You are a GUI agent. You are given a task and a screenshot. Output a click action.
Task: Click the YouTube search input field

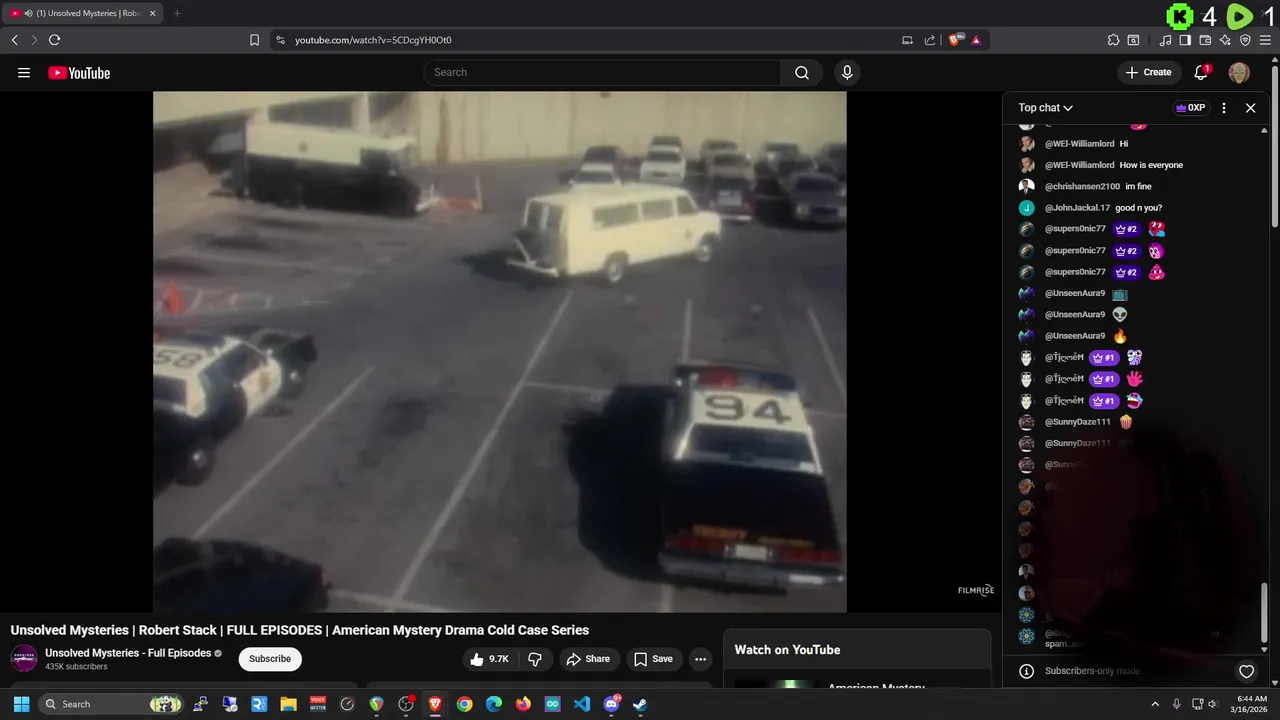click(x=602, y=72)
